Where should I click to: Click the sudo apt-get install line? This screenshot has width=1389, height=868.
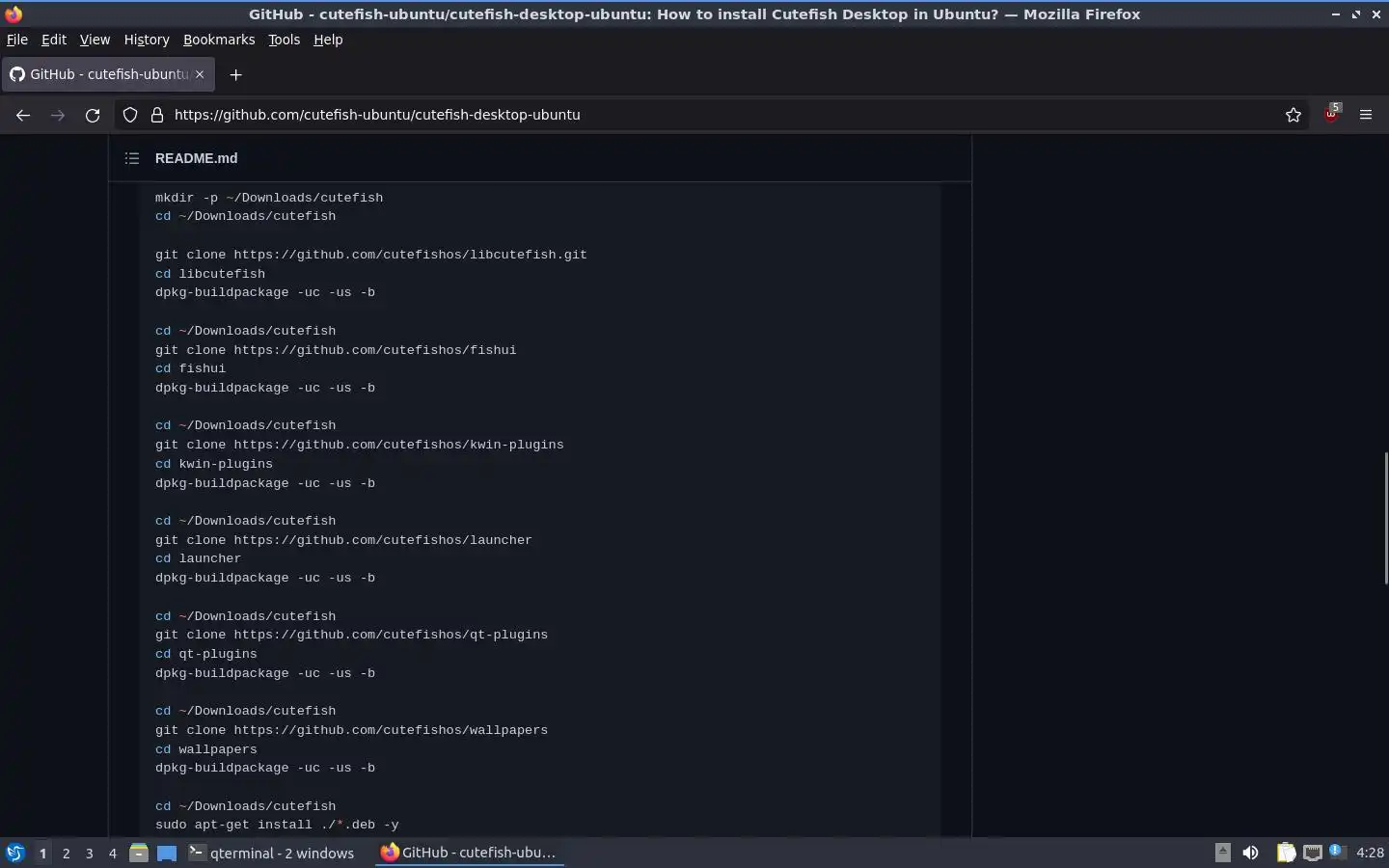277,825
